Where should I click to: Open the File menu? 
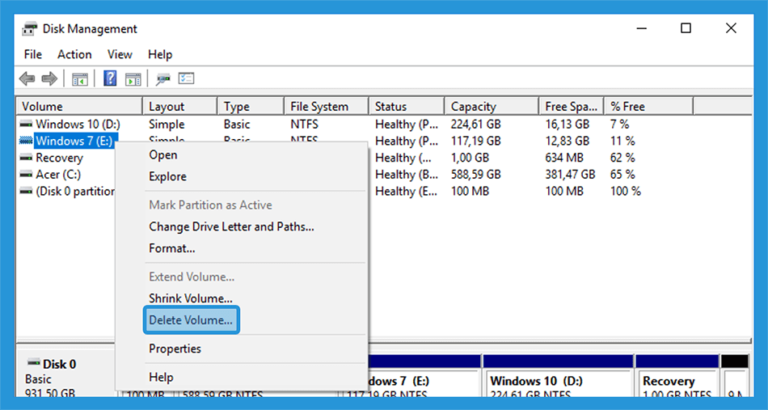[33, 54]
